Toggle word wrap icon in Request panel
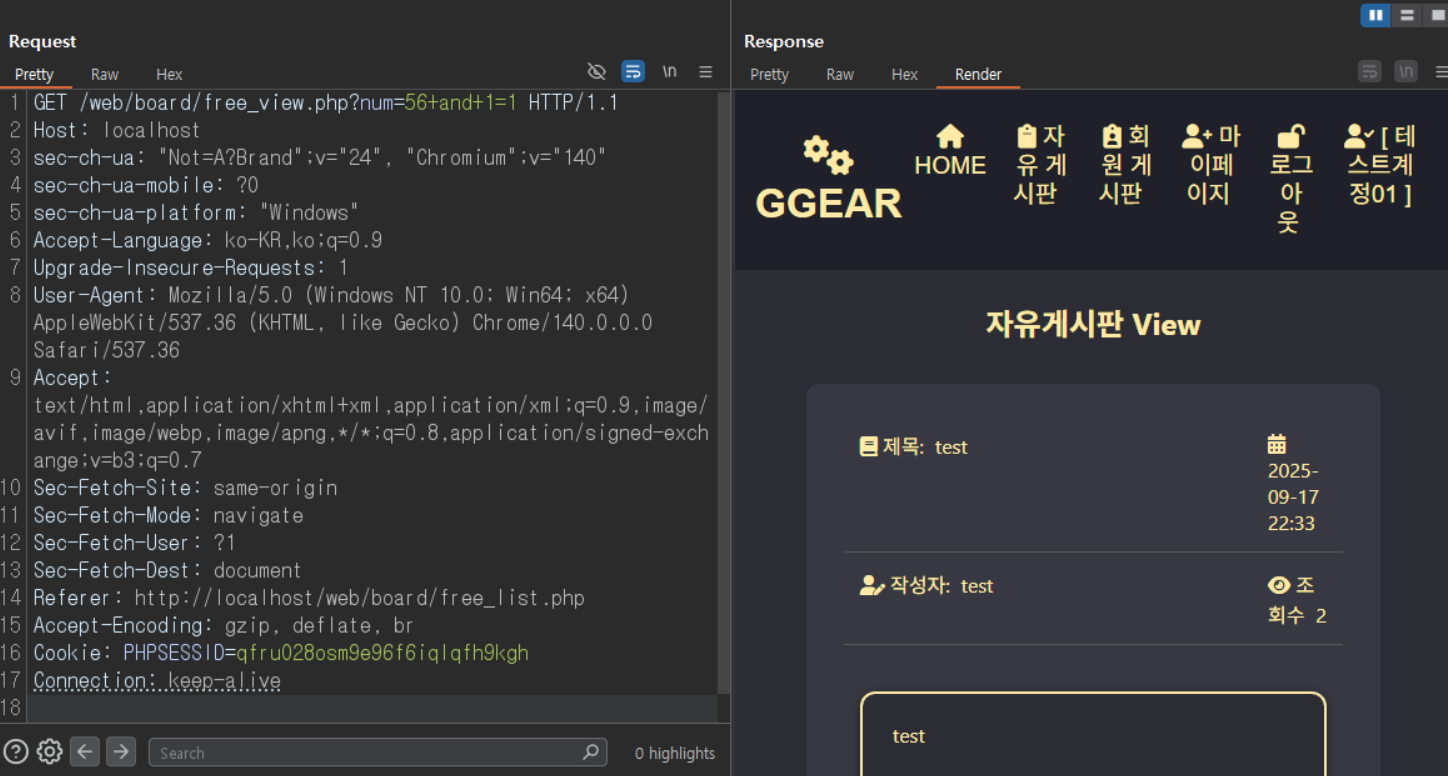Image resolution: width=1448 pixels, height=776 pixels. coord(633,72)
